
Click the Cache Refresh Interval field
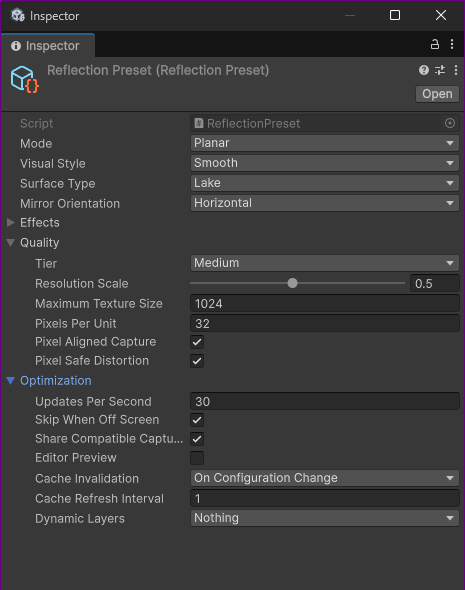(325, 498)
